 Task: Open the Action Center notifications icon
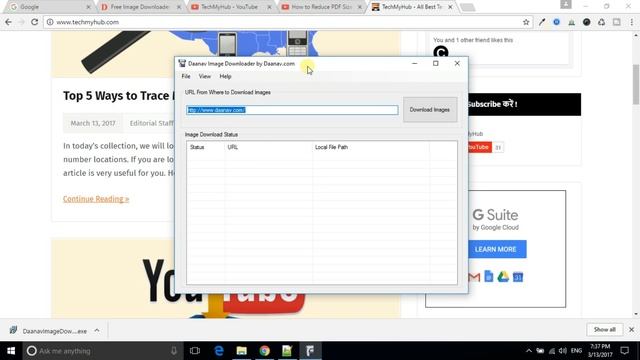tap(624, 351)
